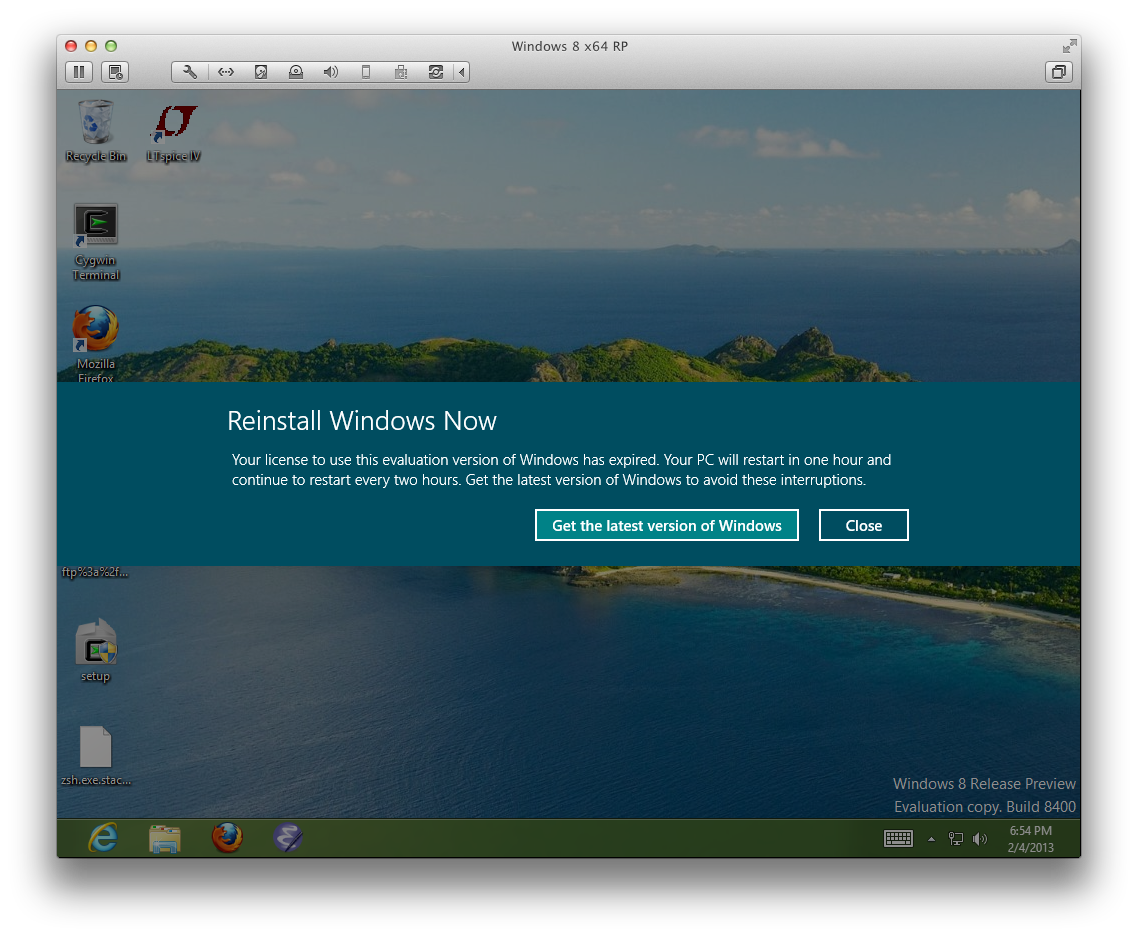
Task: Enter full screen via top-right arrows
Action: click(x=1069, y=46)
